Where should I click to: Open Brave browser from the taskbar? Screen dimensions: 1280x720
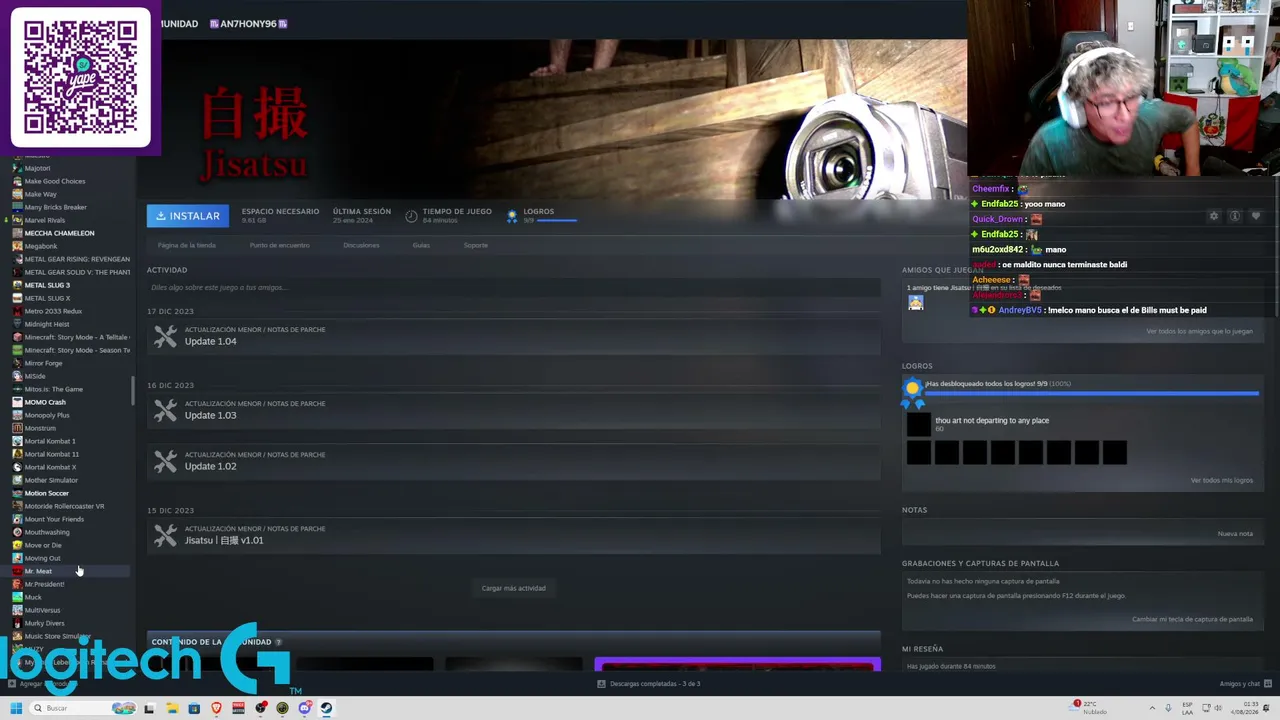point(216,708)
